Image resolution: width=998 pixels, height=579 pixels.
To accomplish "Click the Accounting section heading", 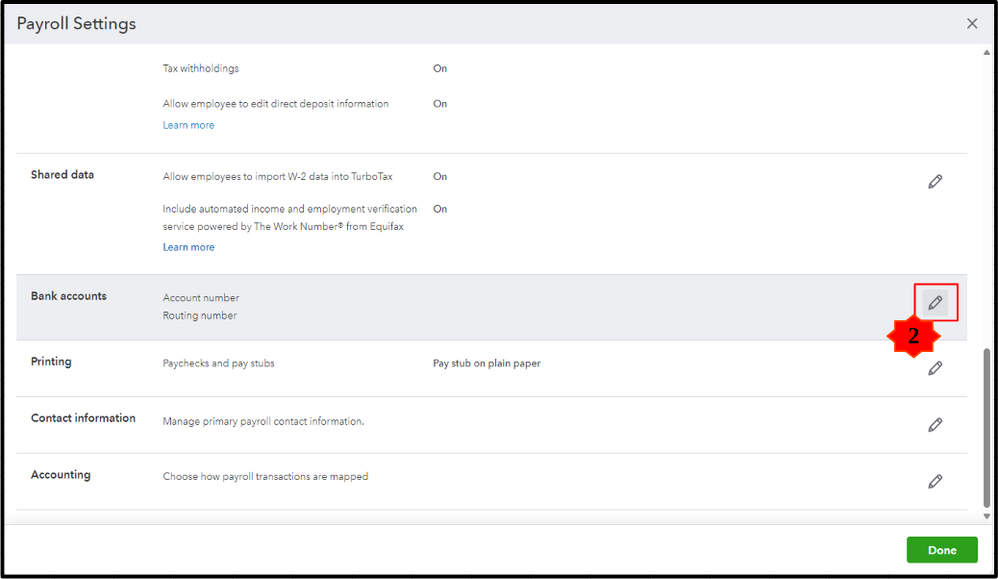I will [x=60, y=475].
